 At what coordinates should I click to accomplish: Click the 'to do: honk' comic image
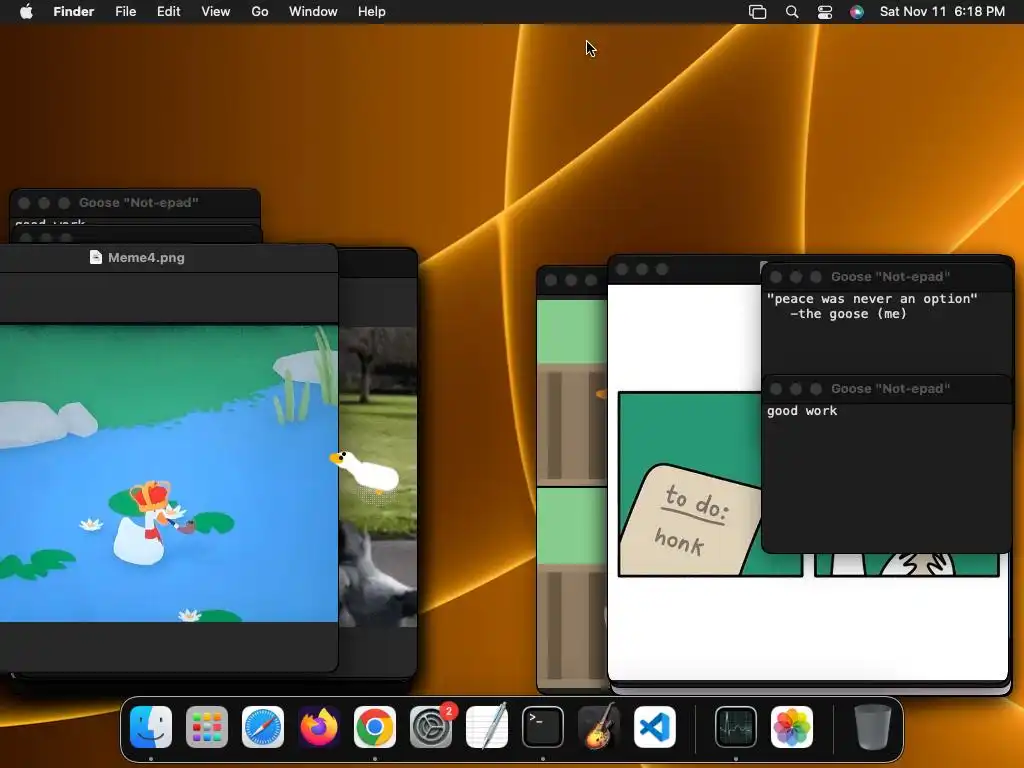(x=690, y=485)
